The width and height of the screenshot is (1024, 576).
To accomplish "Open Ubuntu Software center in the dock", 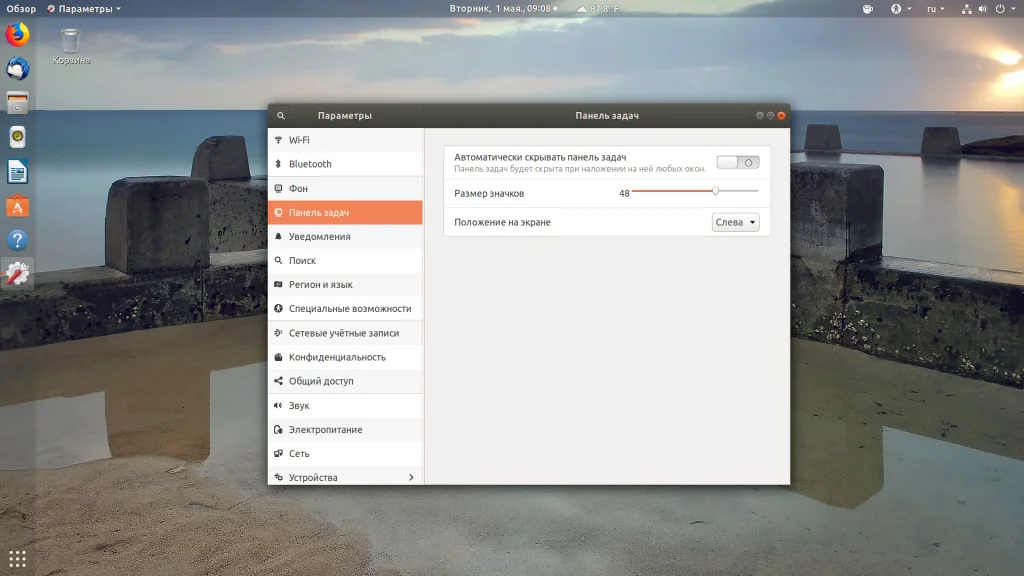I will point(18,206).
